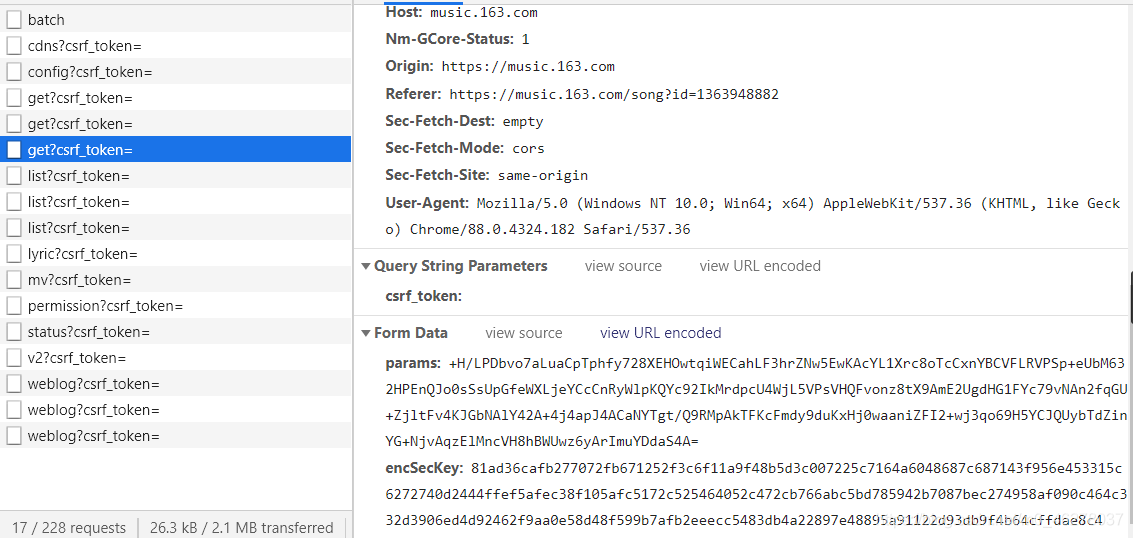The height and width of the screenshot is (538, 1133).
Task: Click the Sec-Fetch-Dest value empty
Action: pos(522,121)
